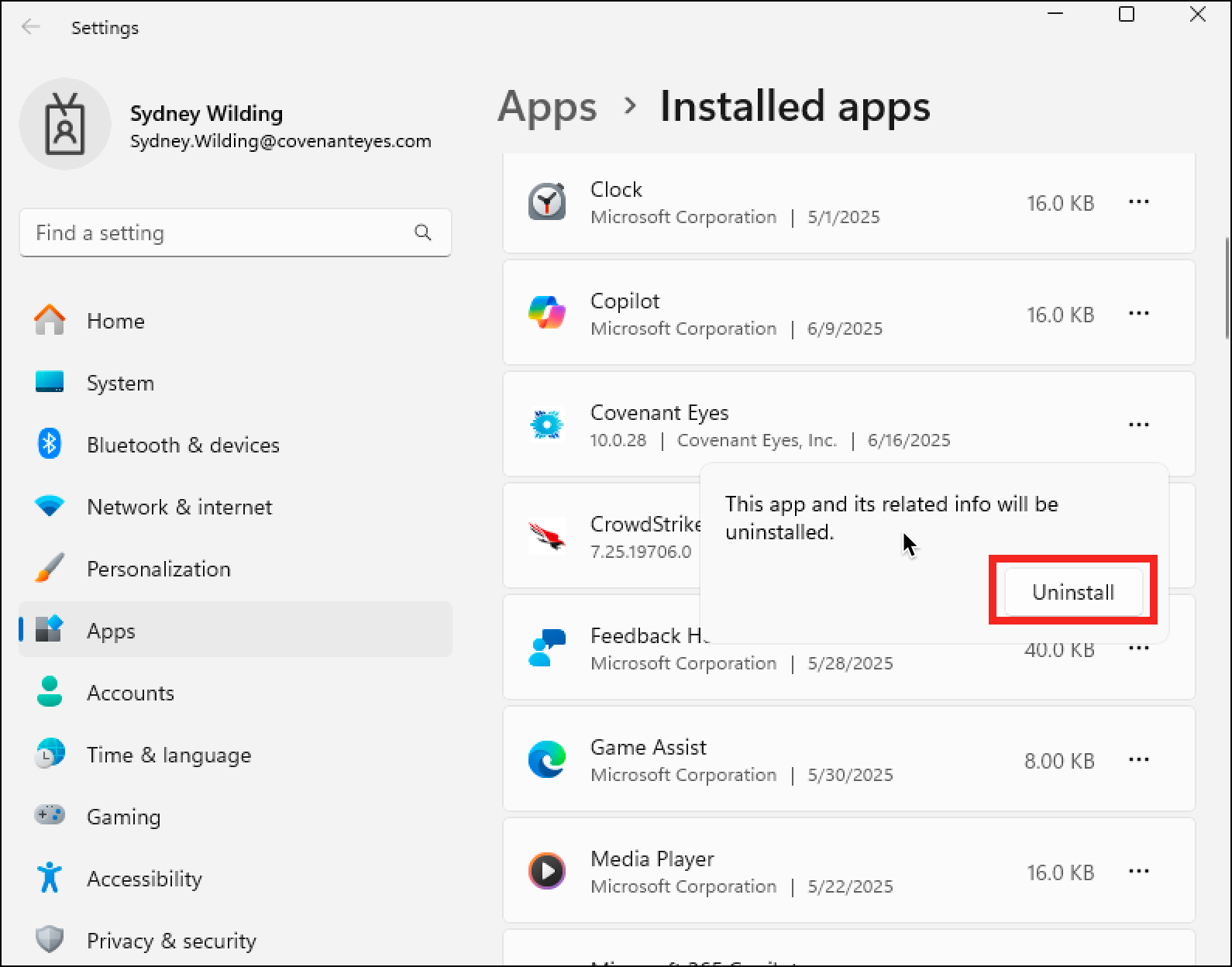The width and height of the screenshot is (1232, 967).
Task: Click the account email address text
Action: (280, 141)
